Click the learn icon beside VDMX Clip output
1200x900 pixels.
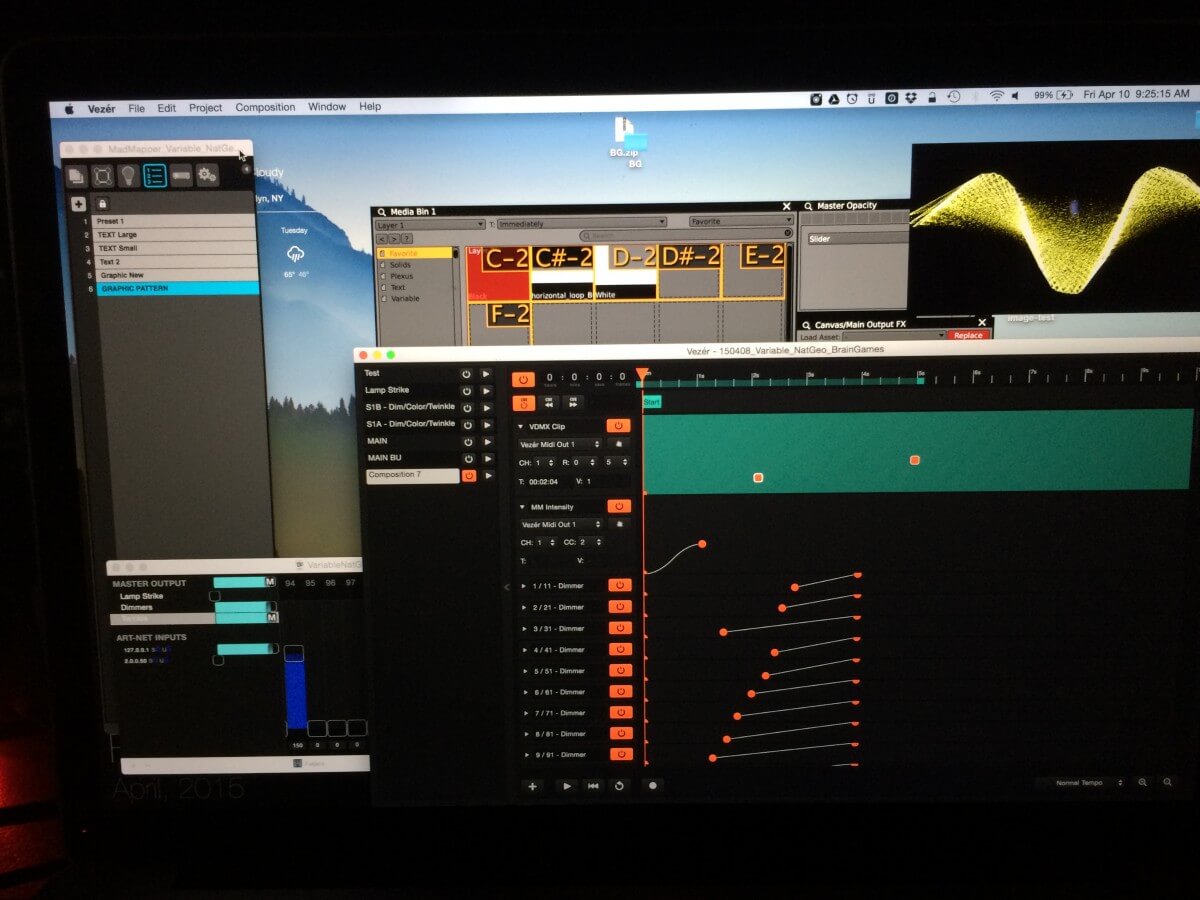tap(618, 444)
